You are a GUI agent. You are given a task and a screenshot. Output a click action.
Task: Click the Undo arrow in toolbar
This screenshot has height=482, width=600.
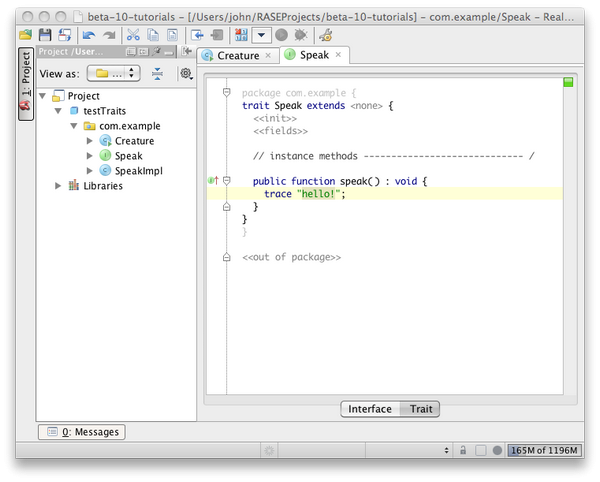click(x=90, y=35)
